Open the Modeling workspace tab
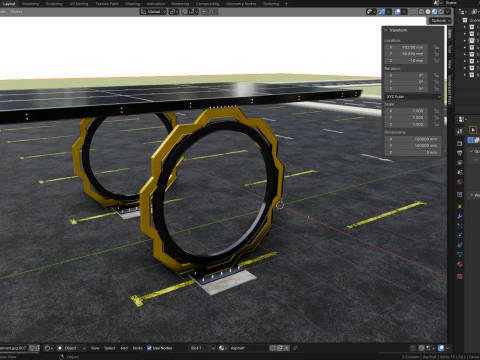 [x=30, y=4]
